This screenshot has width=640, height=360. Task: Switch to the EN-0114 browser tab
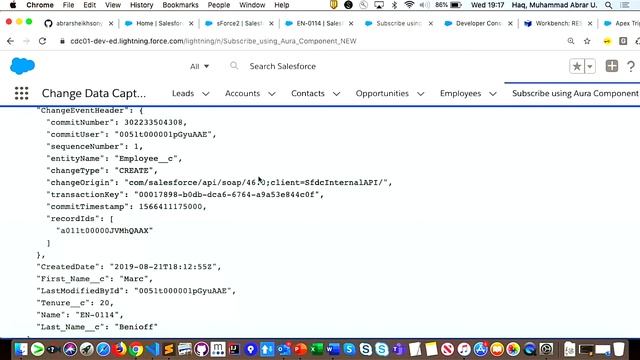319,24
